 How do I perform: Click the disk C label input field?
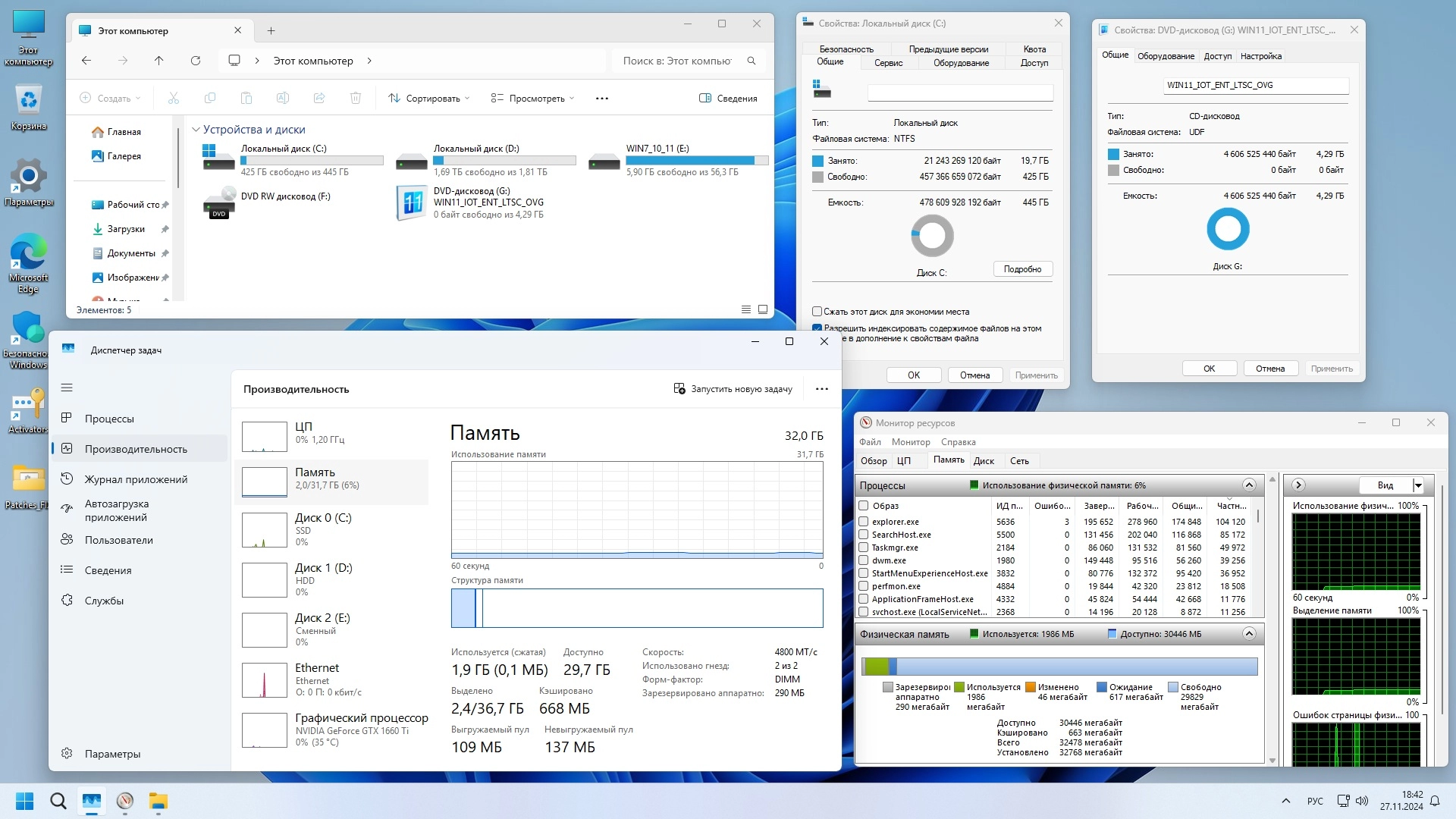pyautogui.click(x=959, y=93)
